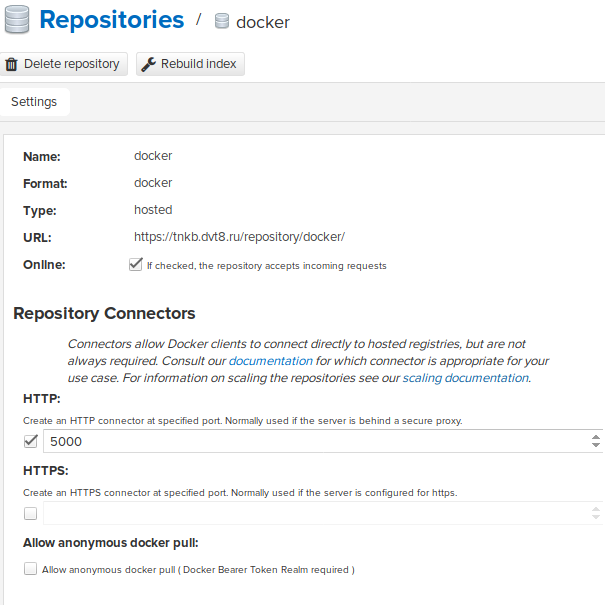
Task: Switch to the Settings tab
Action: pyautogui.click(x=34, y=102)
